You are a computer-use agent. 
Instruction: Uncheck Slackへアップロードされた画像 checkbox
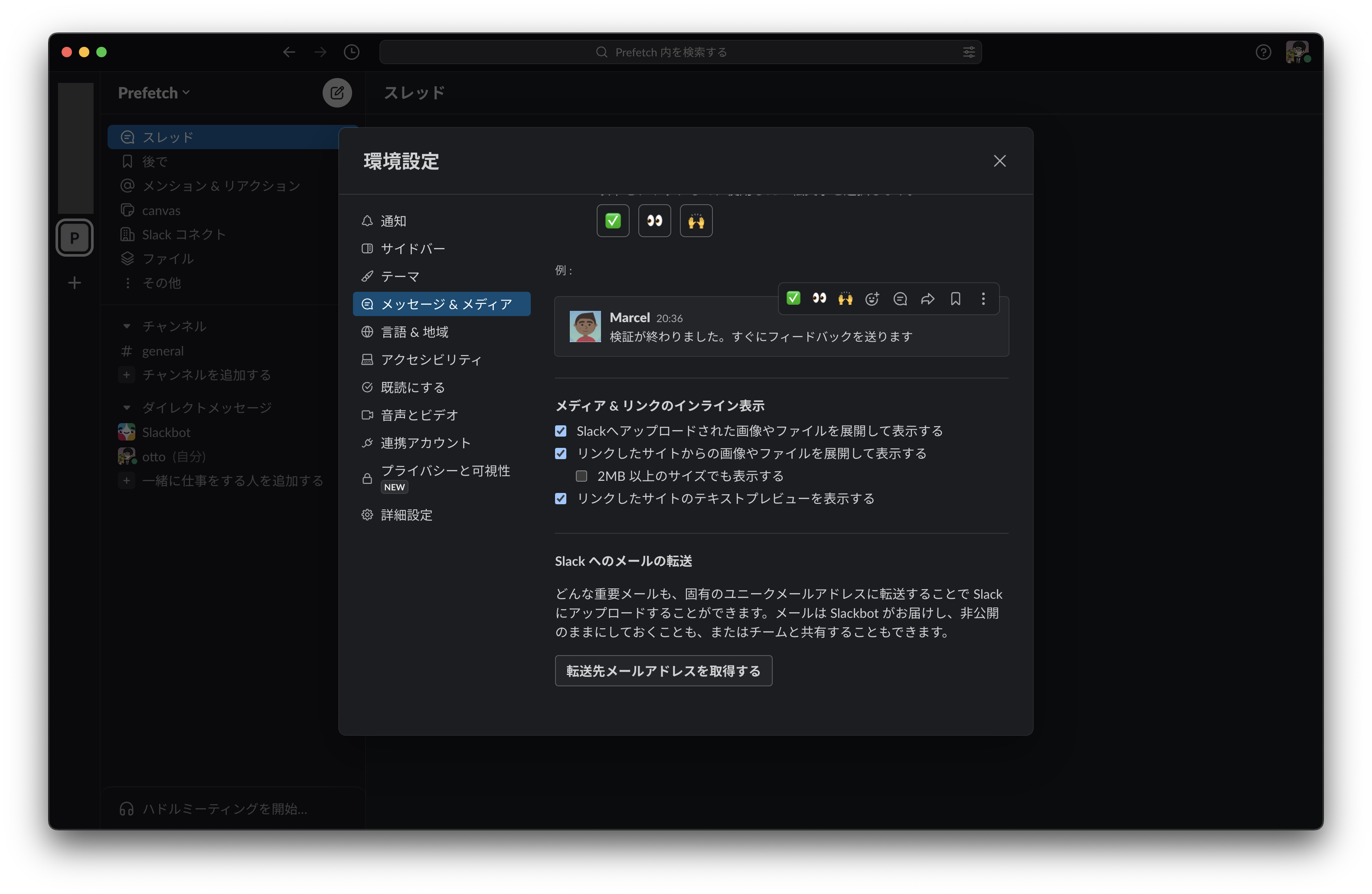560,431
